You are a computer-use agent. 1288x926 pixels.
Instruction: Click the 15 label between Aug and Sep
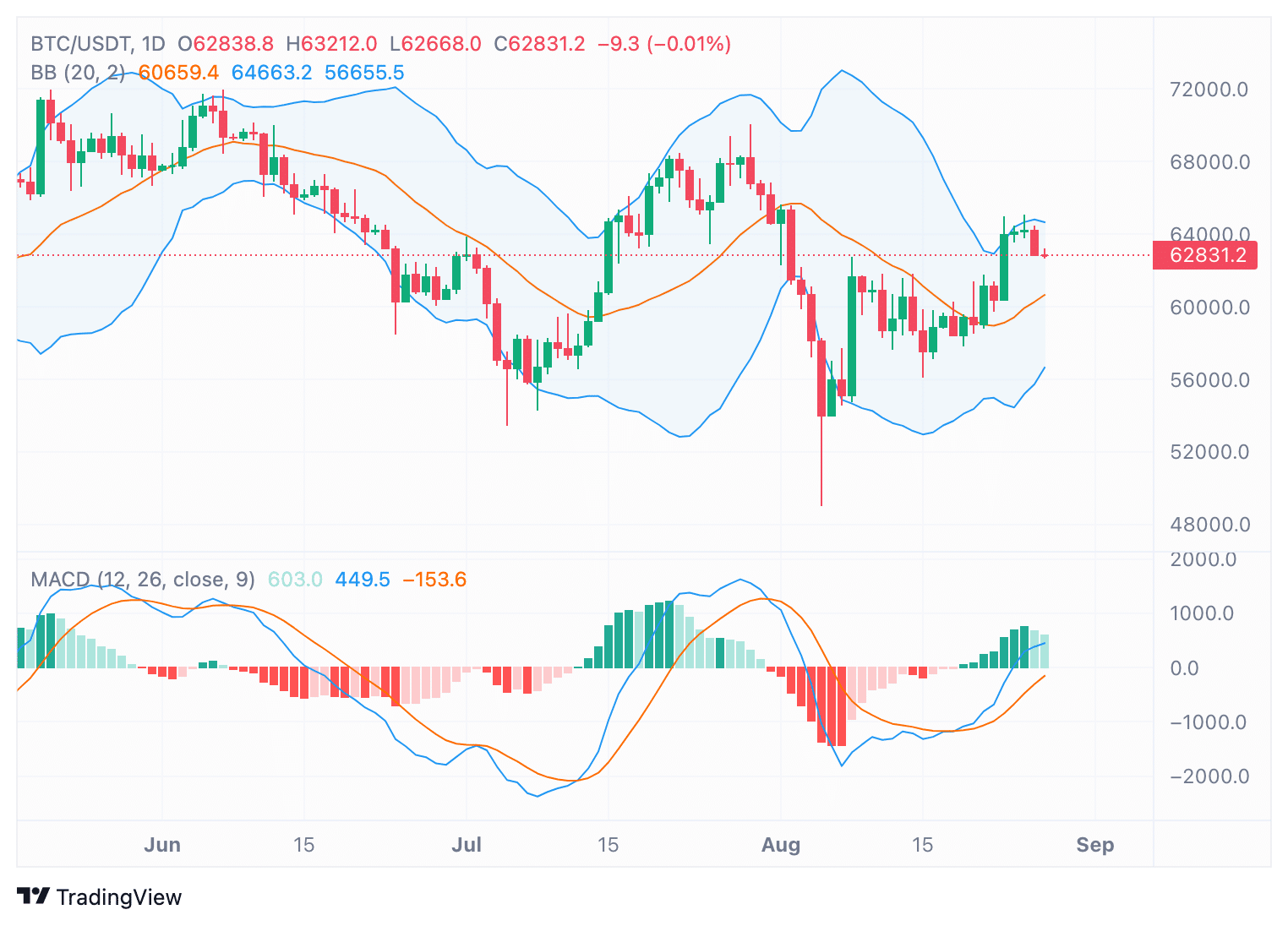[x=922, y=845]
